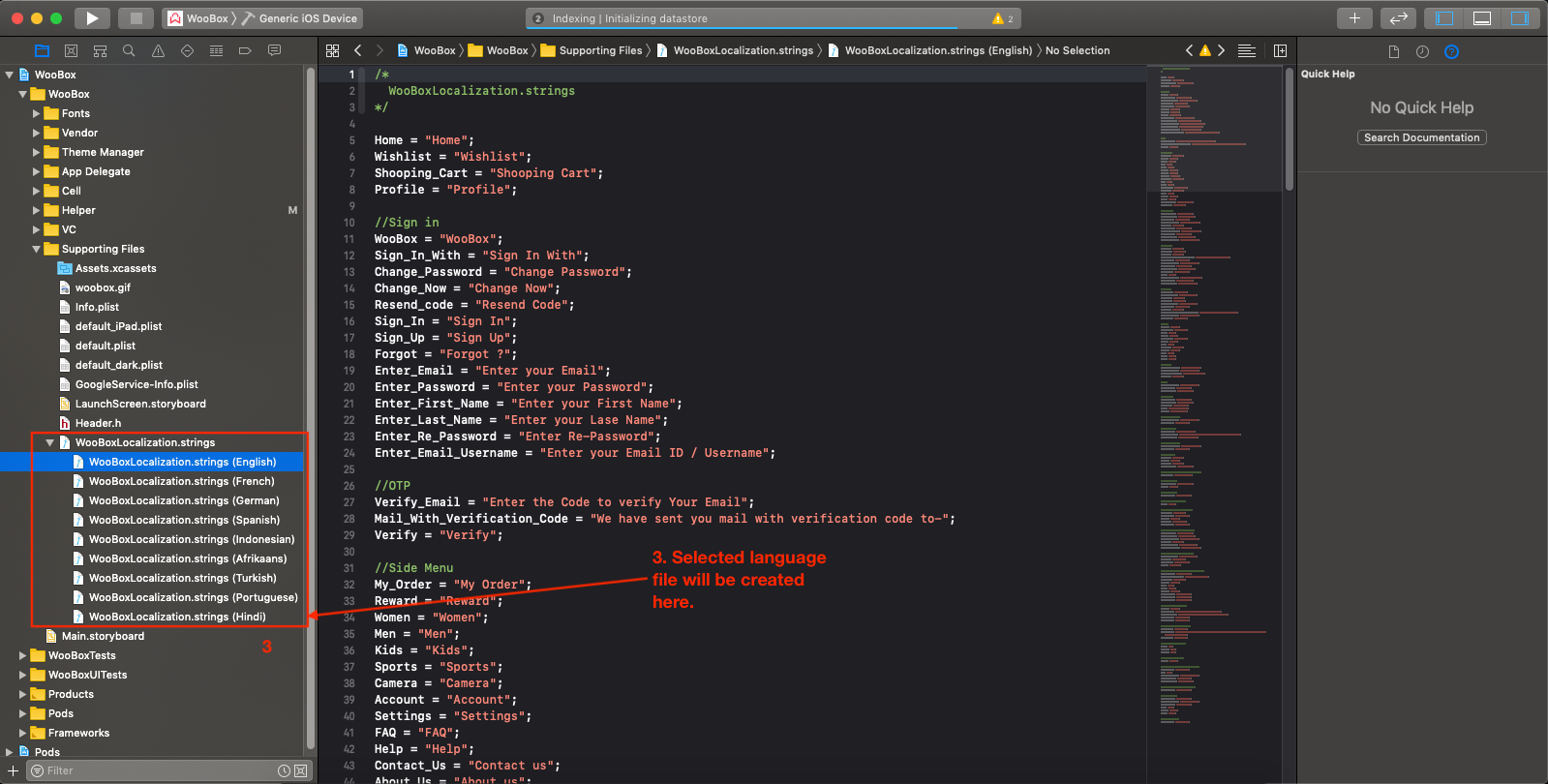Open the related items grid menu
Viewport: 1548px width, 784px height.
tap(332, 50)
